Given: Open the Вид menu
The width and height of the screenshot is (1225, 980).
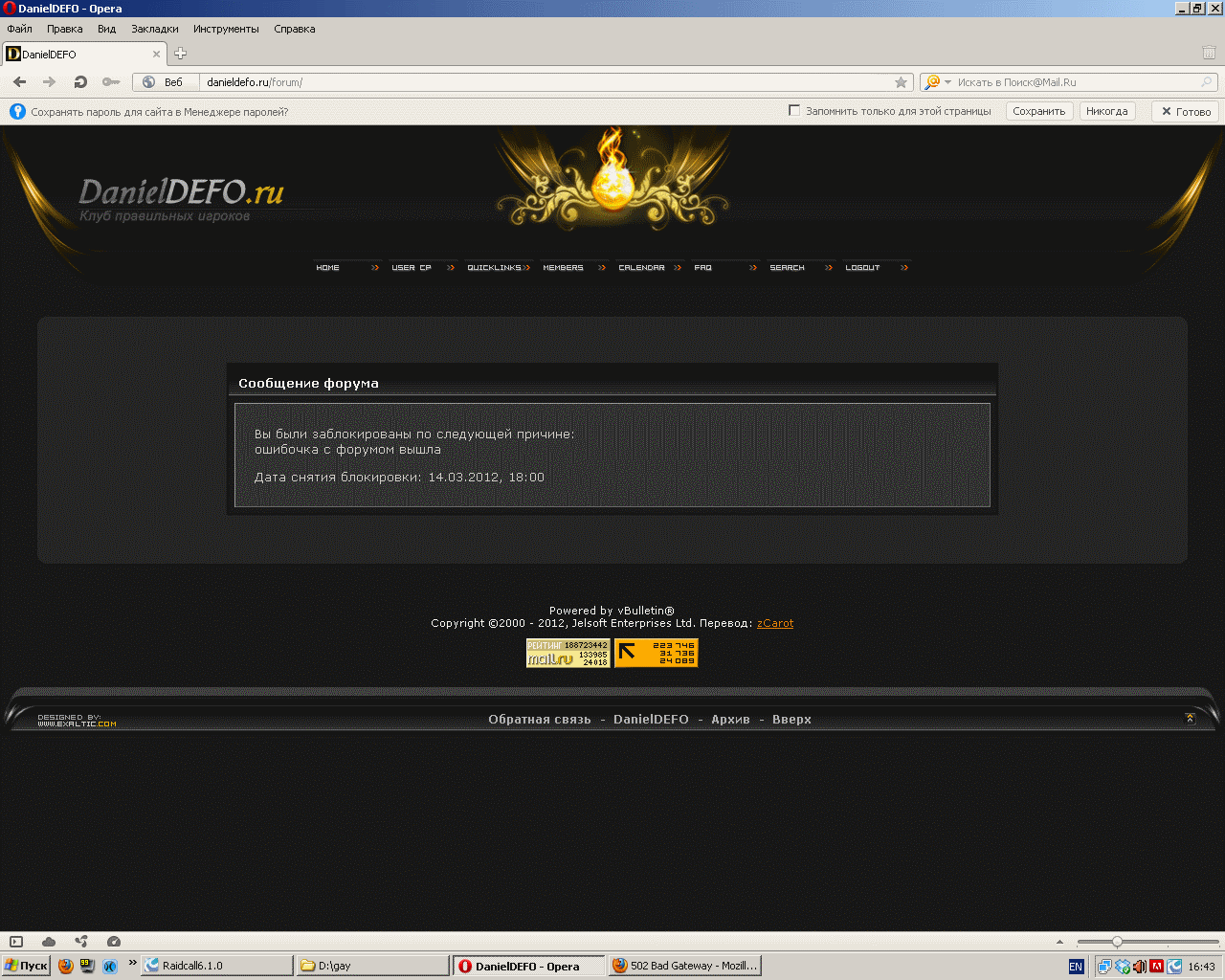Looking at the screenshot, I should click(107, 29).
